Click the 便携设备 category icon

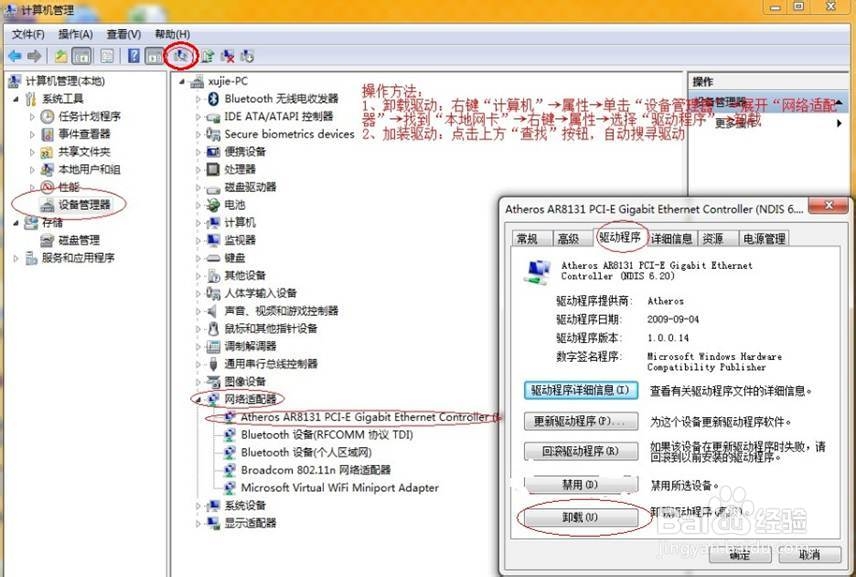pyautogui.click(x=213, y=152)
